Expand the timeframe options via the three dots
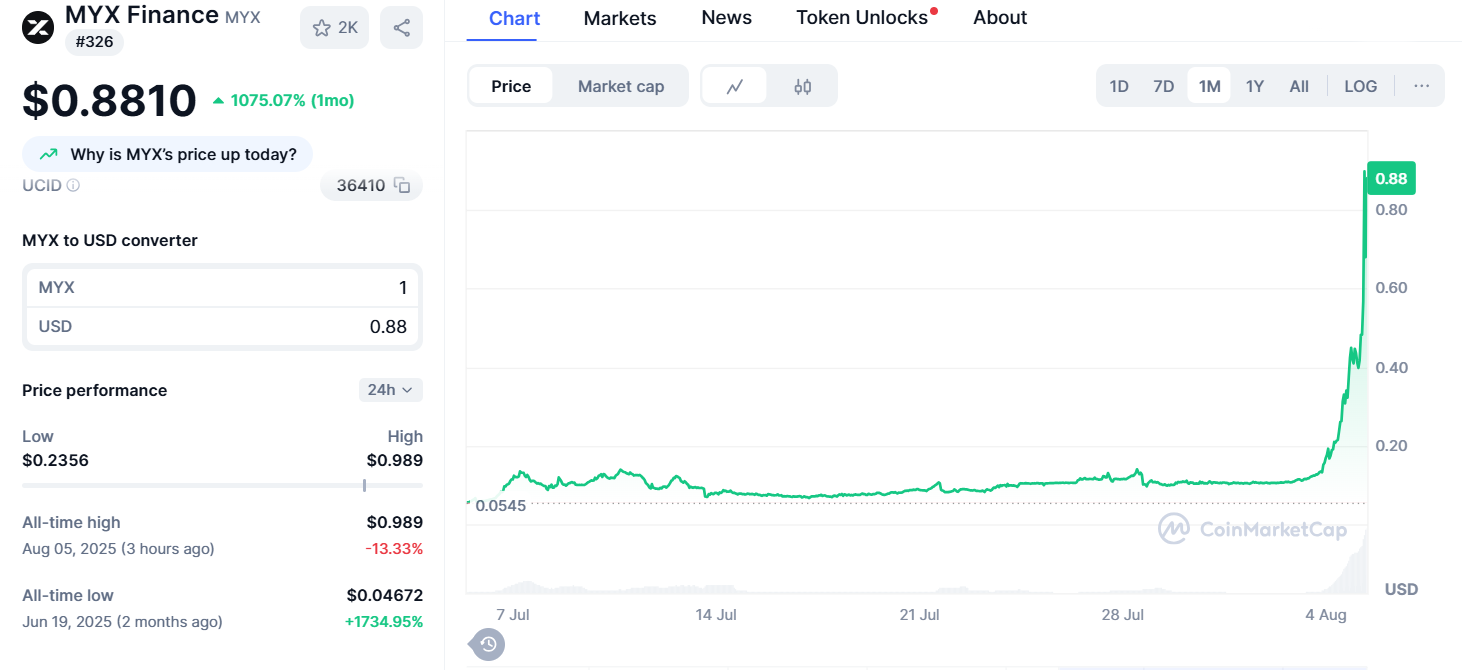1462x670 pixels. click(x=1421, y=86)
